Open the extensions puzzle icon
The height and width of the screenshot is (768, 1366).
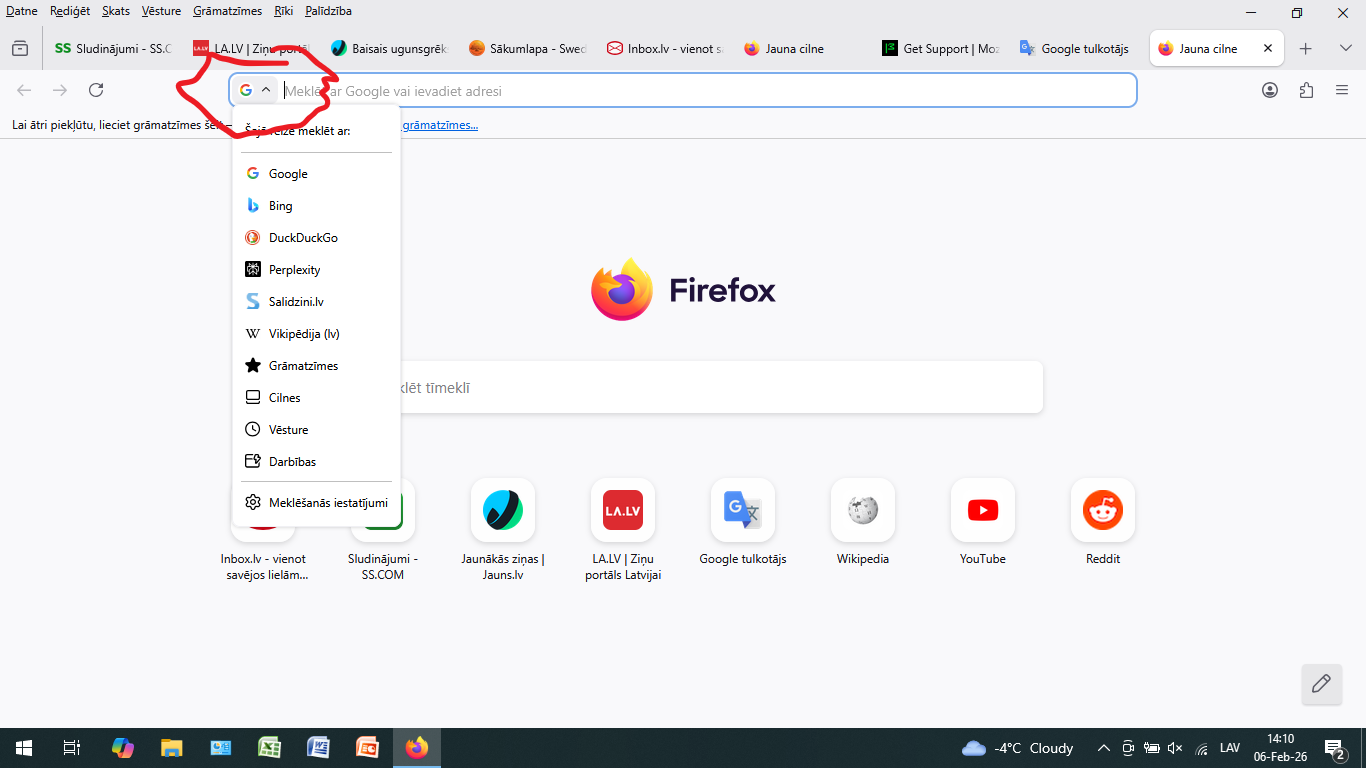pos(1306,90)
